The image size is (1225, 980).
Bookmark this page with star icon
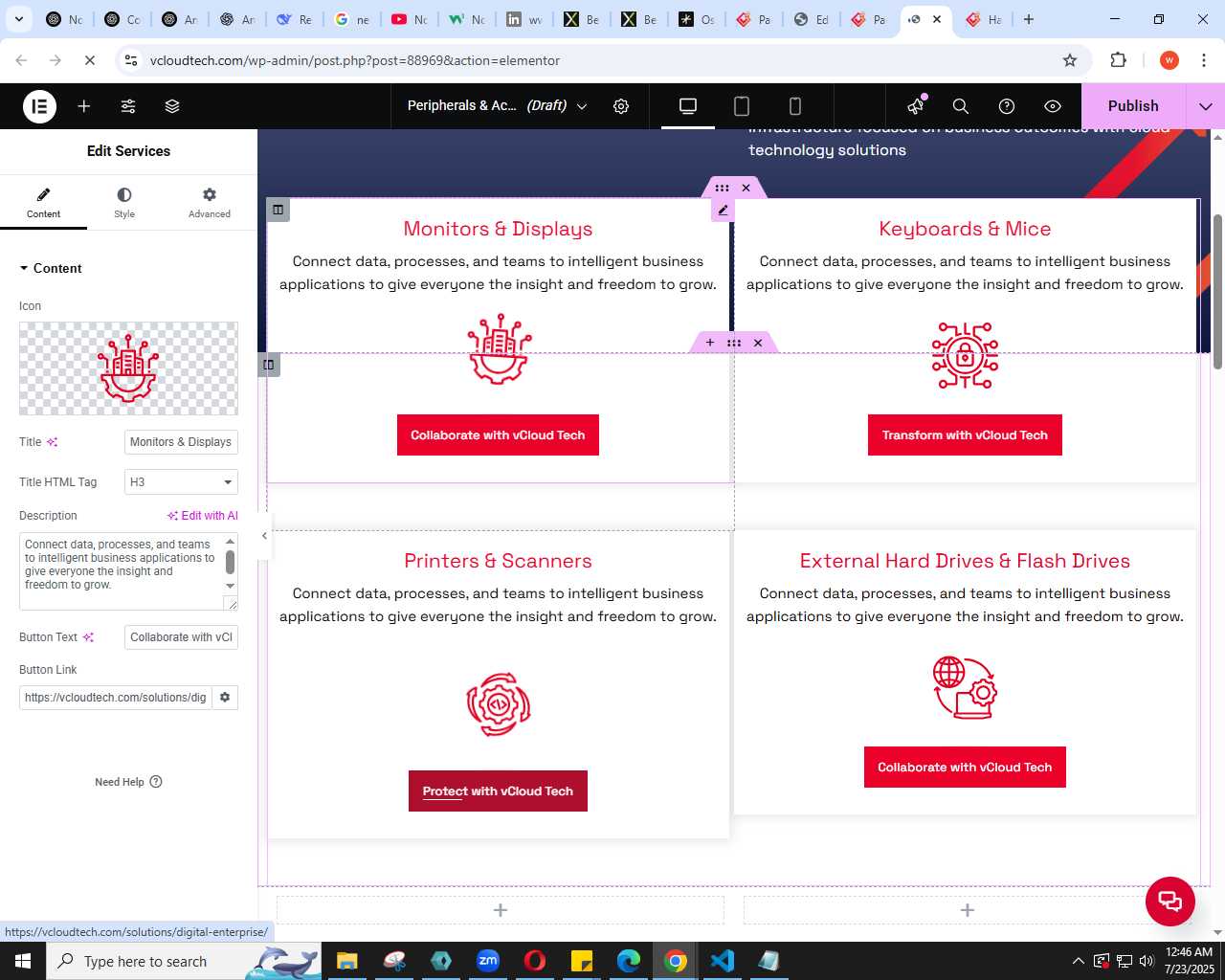1070,60
